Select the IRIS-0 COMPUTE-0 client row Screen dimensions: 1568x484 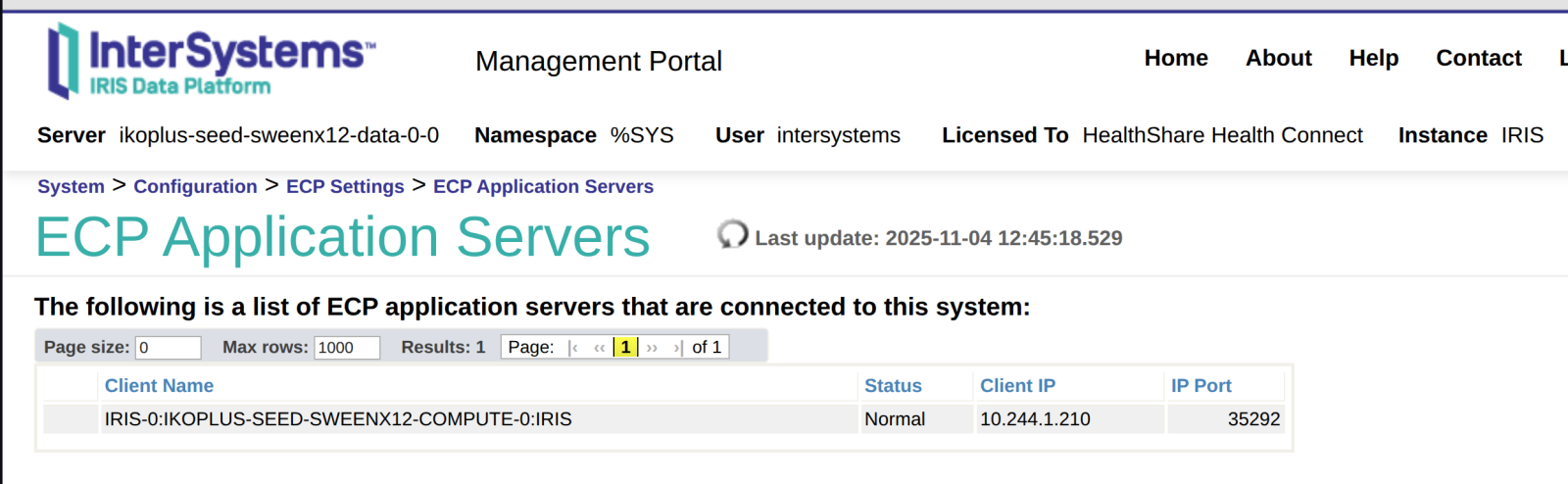(x=338, y=419)
